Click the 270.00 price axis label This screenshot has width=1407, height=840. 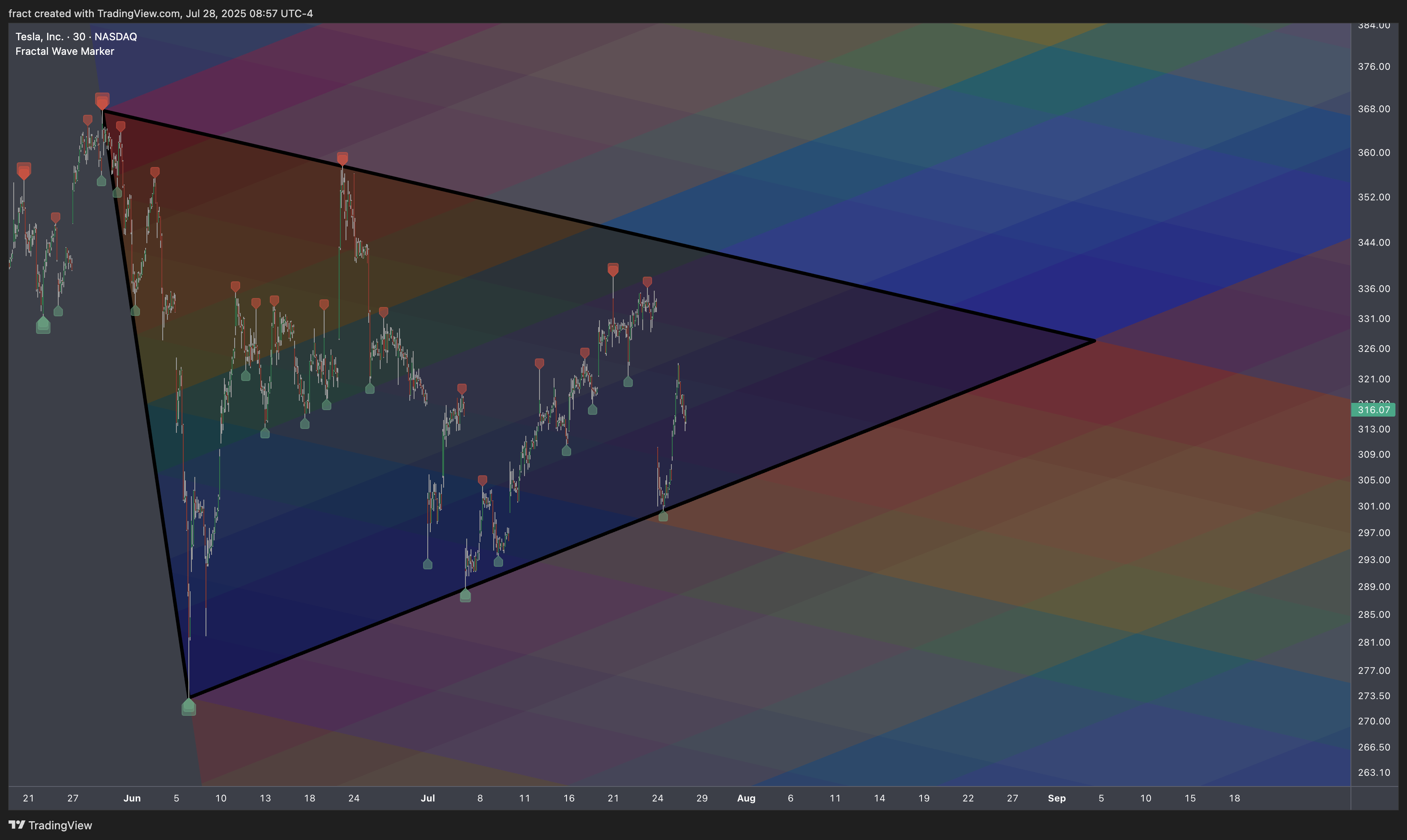pyautogui.click(x=1374, y=721)
